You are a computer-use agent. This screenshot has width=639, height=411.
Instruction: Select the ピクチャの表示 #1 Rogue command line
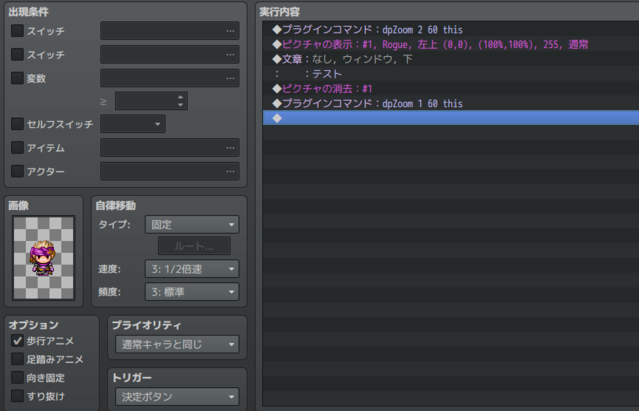point(451,44)
